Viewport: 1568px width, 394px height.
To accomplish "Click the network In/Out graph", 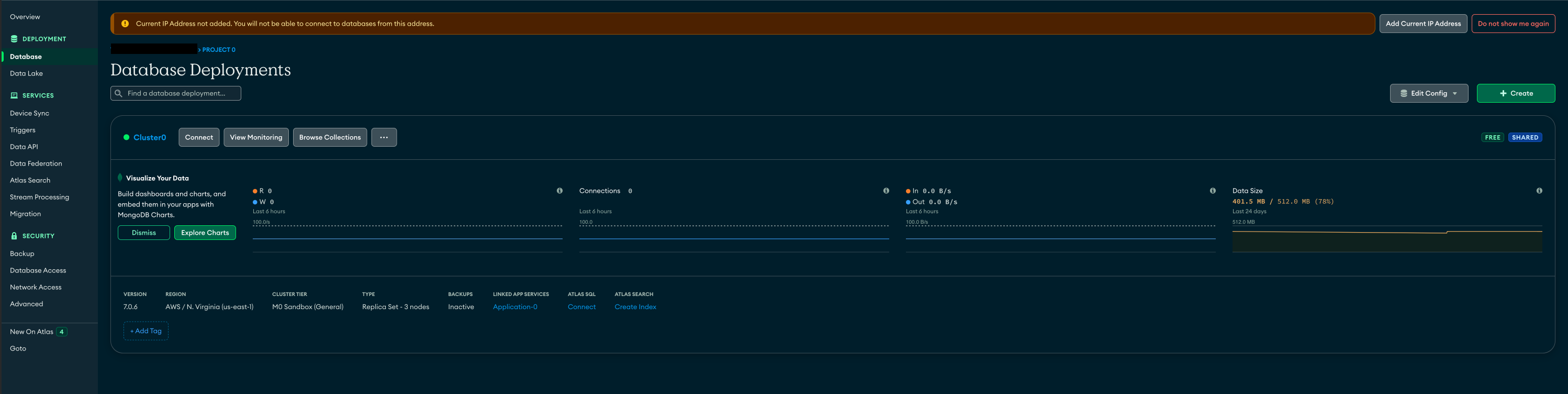I will (1060, 239).
